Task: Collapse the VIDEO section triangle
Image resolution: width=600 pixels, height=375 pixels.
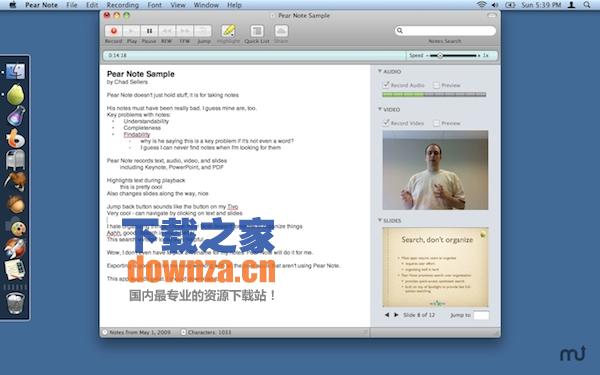Action: pos(380,109)
